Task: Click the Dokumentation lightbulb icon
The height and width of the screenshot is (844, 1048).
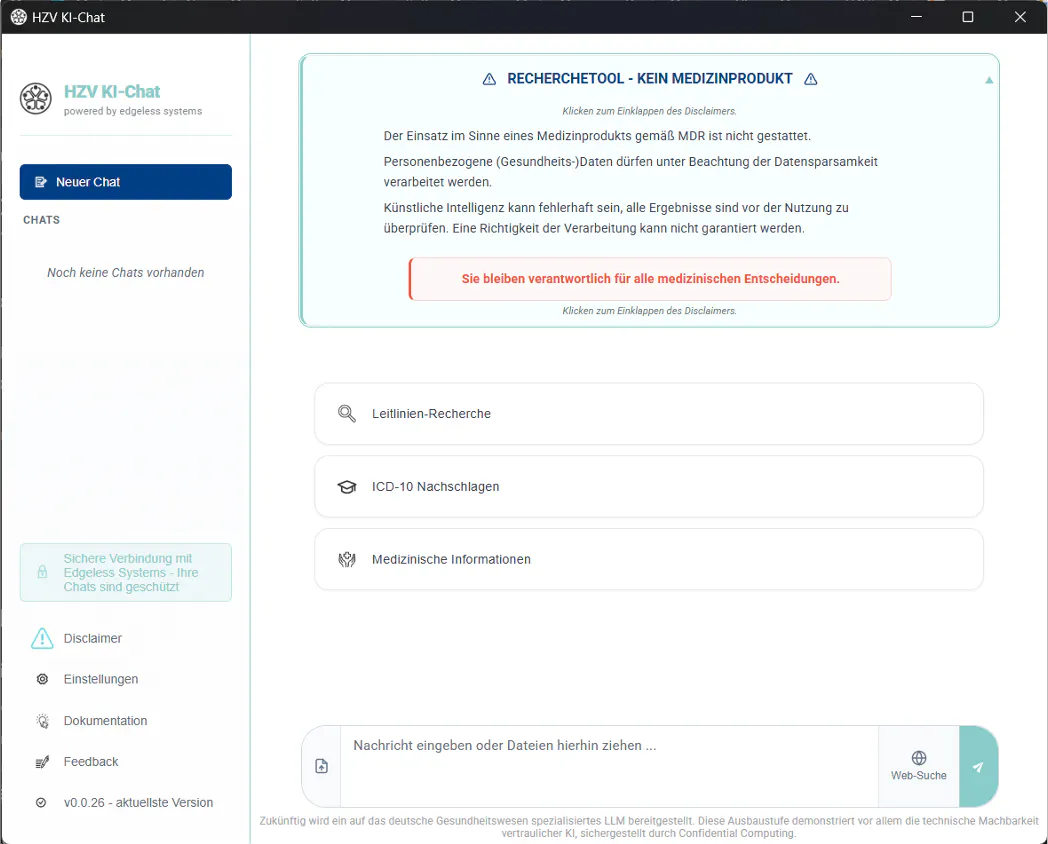Action: [42, 720]
